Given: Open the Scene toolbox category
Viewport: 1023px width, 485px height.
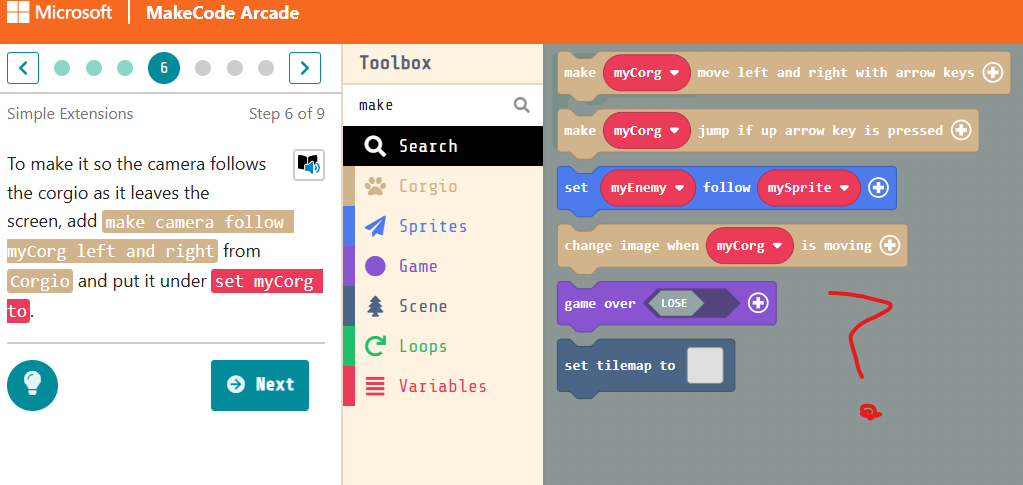Looking at the screenshot, I should click(443, 306).
